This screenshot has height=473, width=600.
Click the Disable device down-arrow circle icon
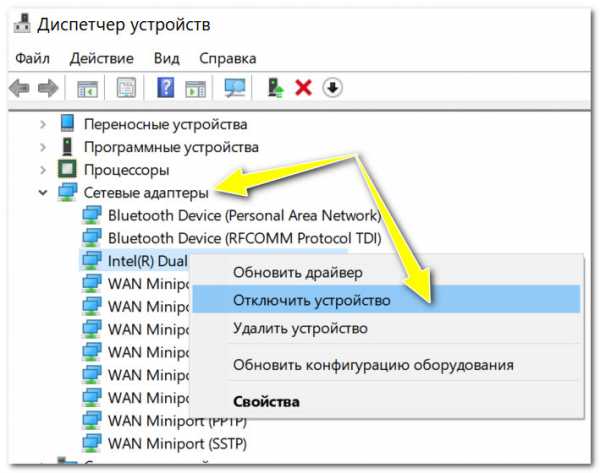[332, 88]
